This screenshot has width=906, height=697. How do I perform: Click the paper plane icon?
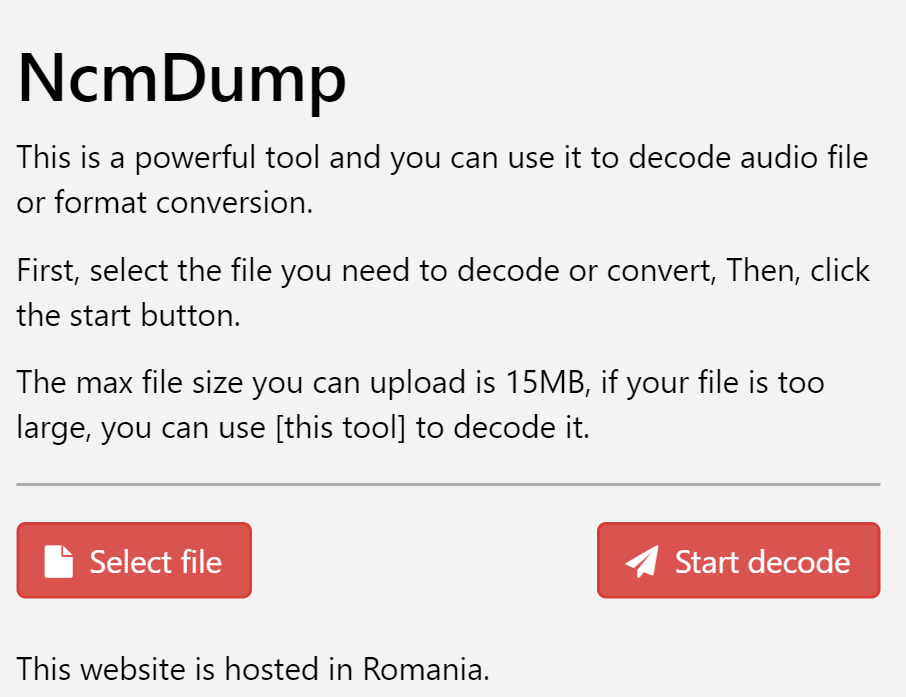[x=641, y=561]
